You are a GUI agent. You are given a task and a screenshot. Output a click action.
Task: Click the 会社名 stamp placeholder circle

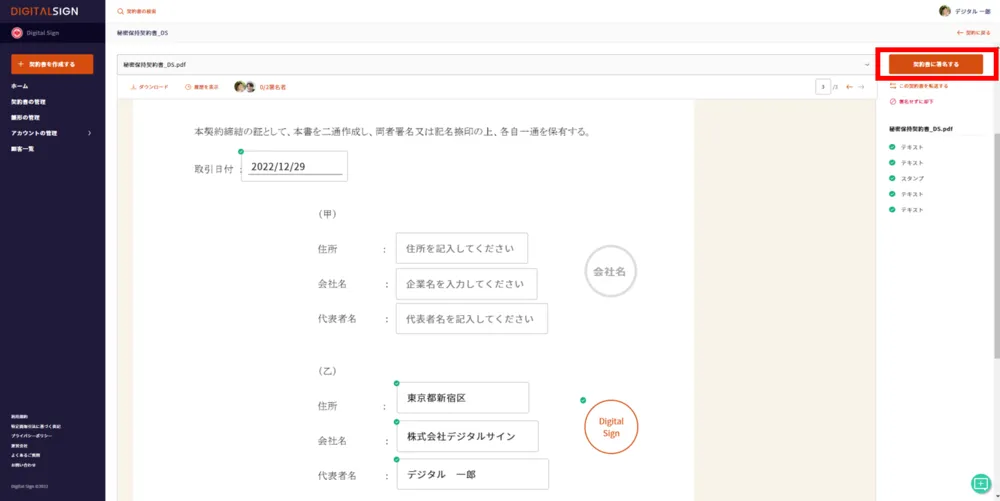click(x=611, y=271)
